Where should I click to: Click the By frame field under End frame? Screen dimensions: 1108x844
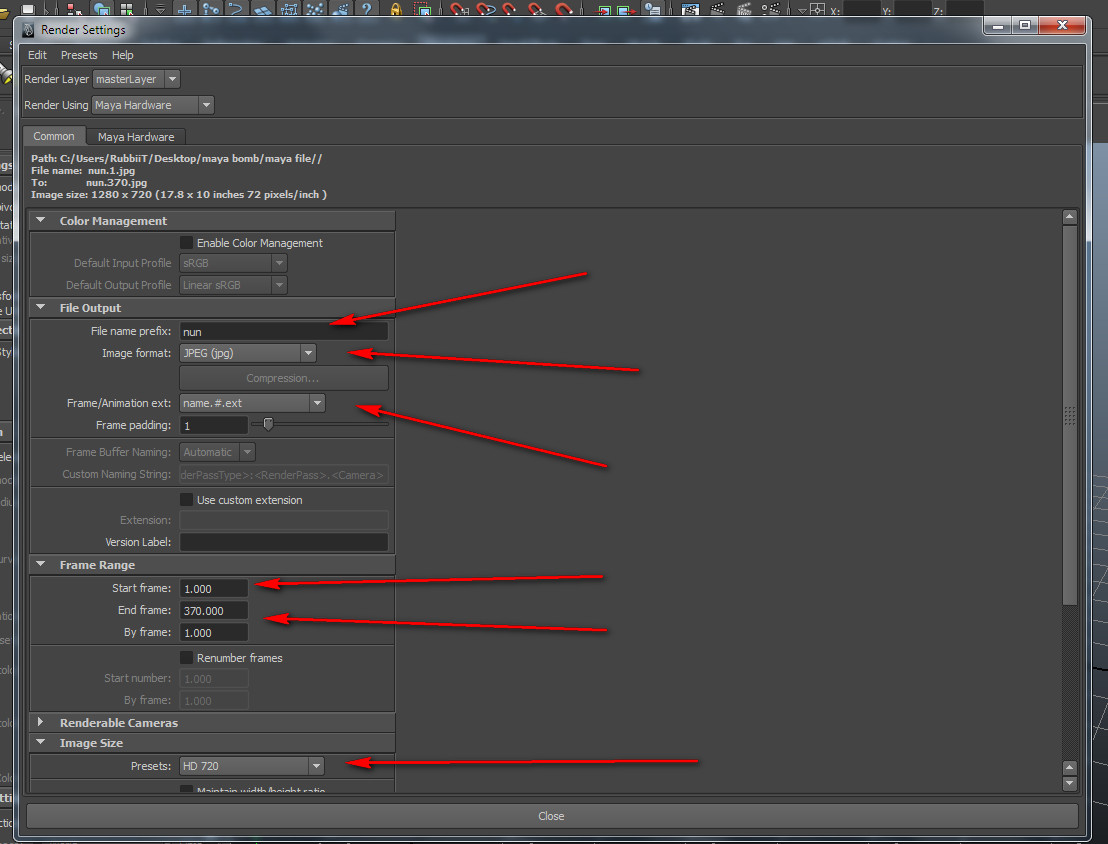[x=213, y=632]
